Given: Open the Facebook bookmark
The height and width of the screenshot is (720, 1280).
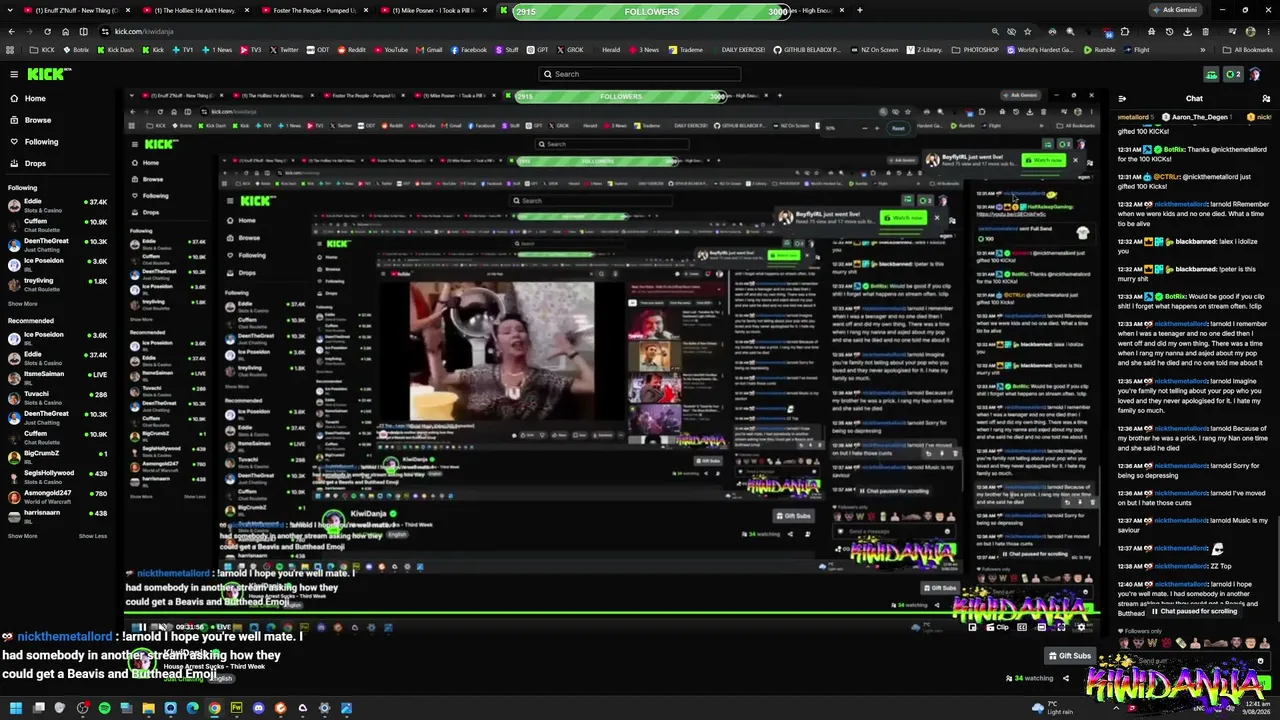Looking at the screenshot, I should point(469,50).
